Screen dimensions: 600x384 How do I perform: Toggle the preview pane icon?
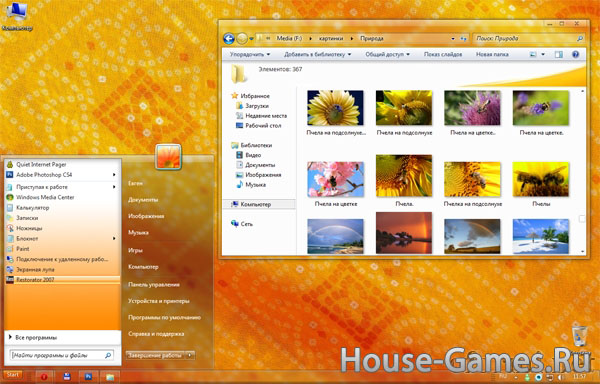(x=559, y=54)
